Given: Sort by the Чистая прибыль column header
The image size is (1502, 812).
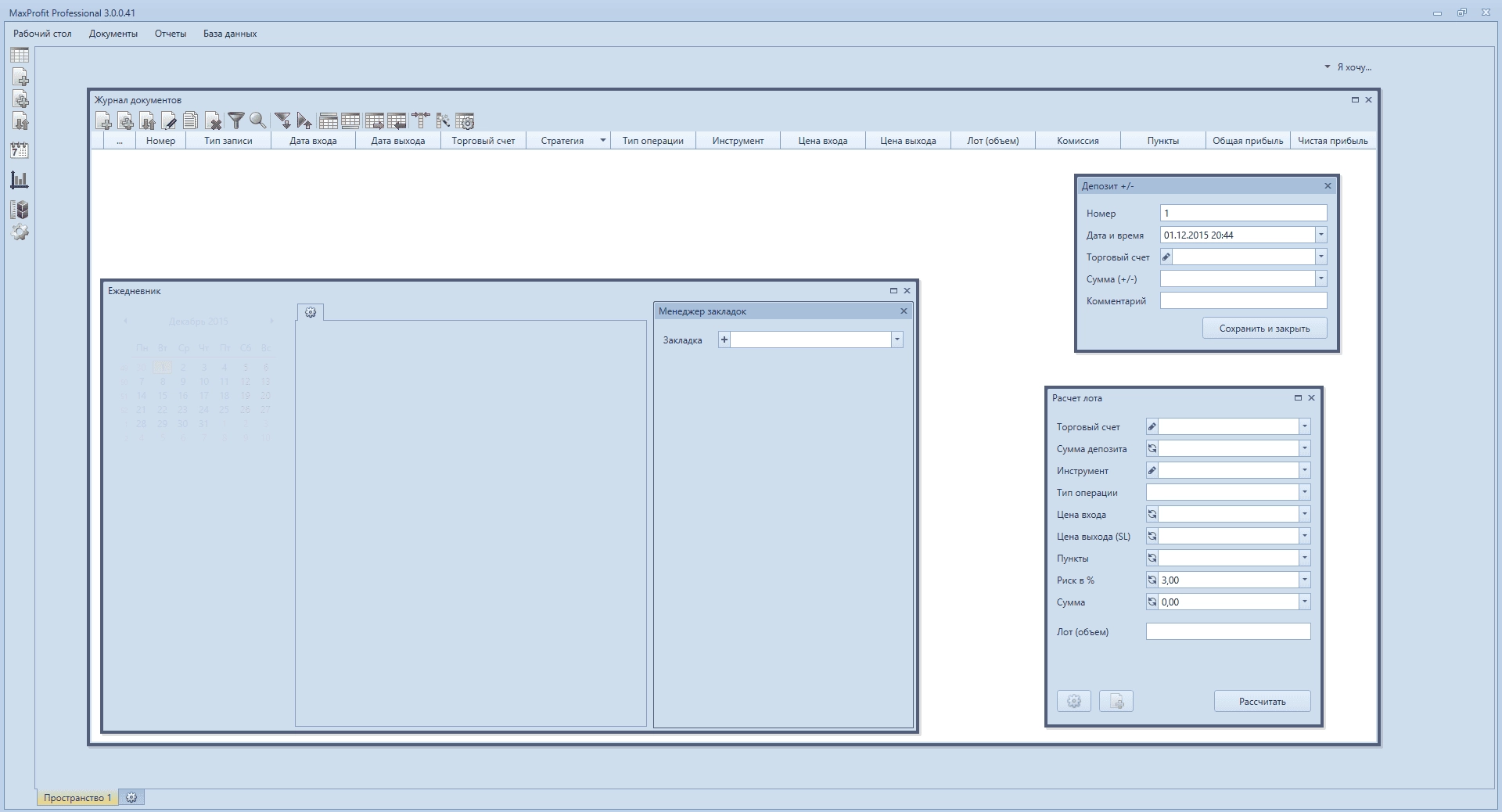Looking at the screenshot, I should pyautogui.click(x=1333, y=141).
